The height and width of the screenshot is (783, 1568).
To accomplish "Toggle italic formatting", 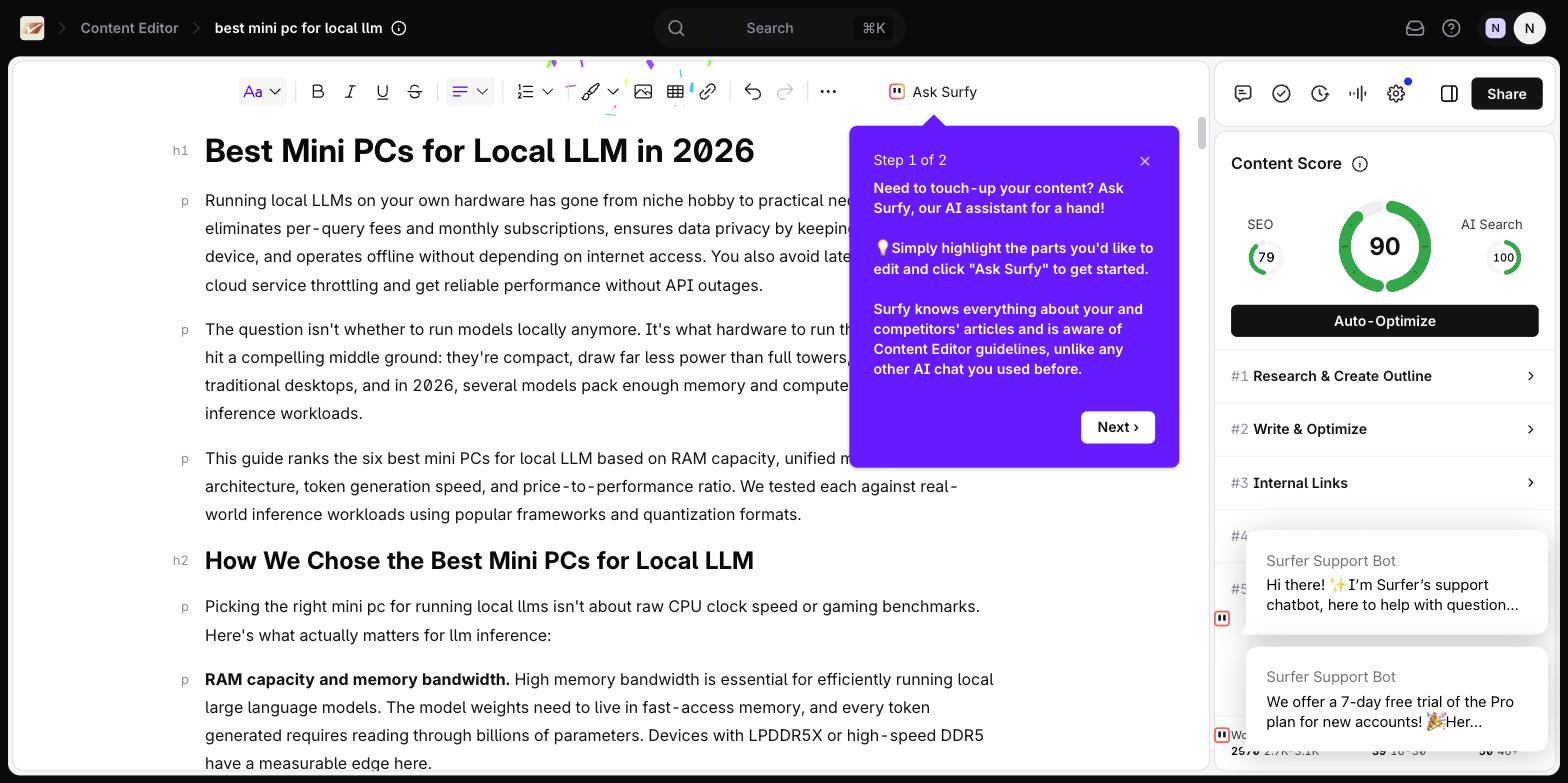I will pyautogui.click(x=350, y=91).
